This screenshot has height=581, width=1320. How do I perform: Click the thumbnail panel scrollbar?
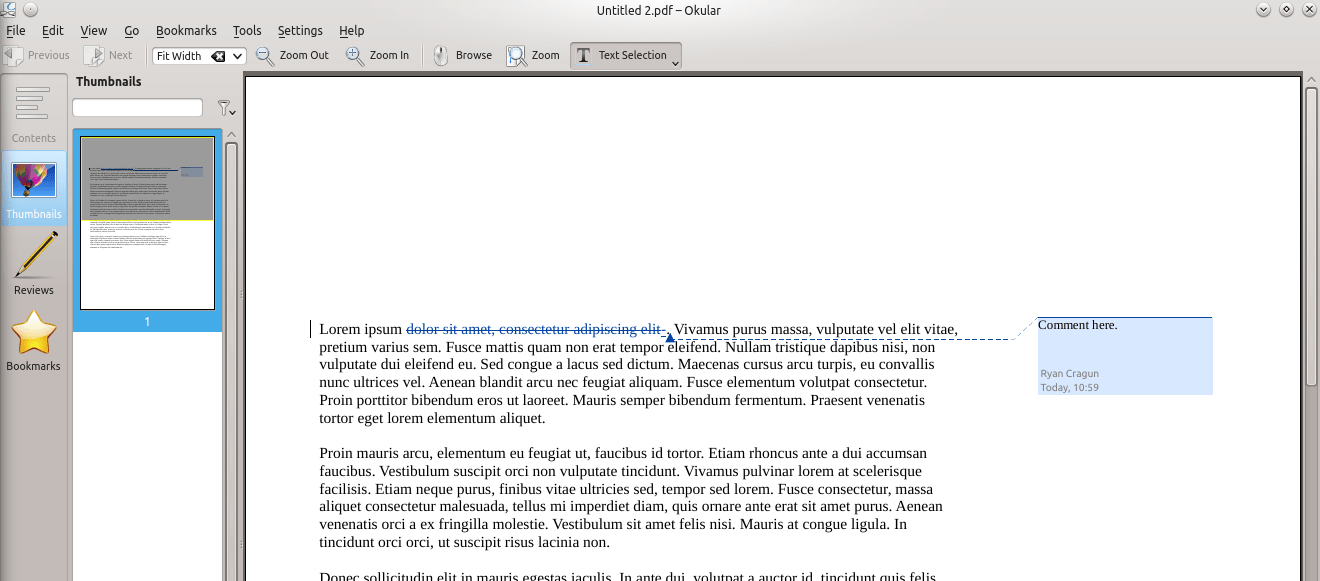[x=232, y=360]
